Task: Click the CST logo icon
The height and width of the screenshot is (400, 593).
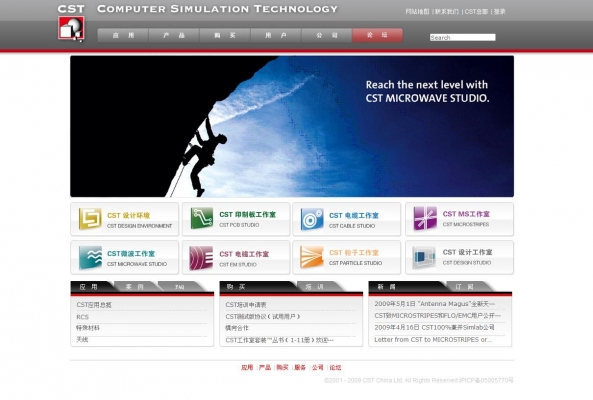Action: 71,29
